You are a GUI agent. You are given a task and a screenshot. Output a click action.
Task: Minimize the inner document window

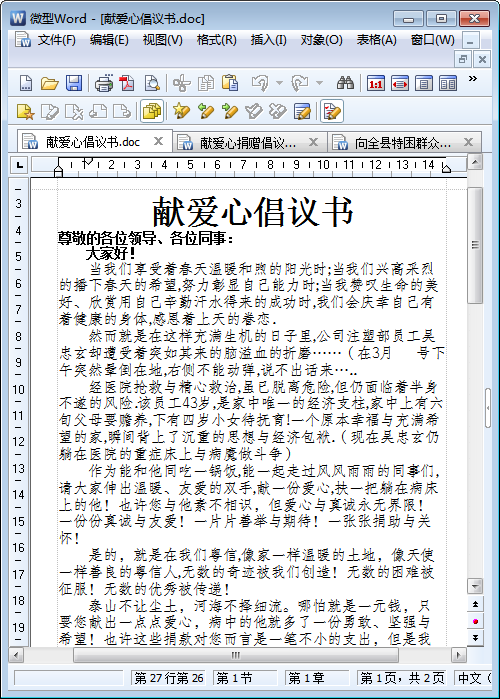(470, 40)
